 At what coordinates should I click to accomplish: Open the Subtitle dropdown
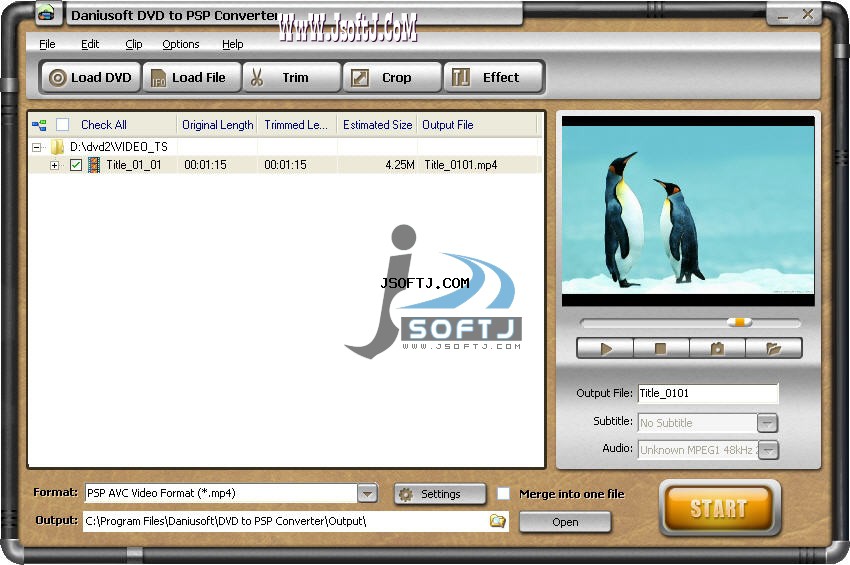[x=767, y=423]
